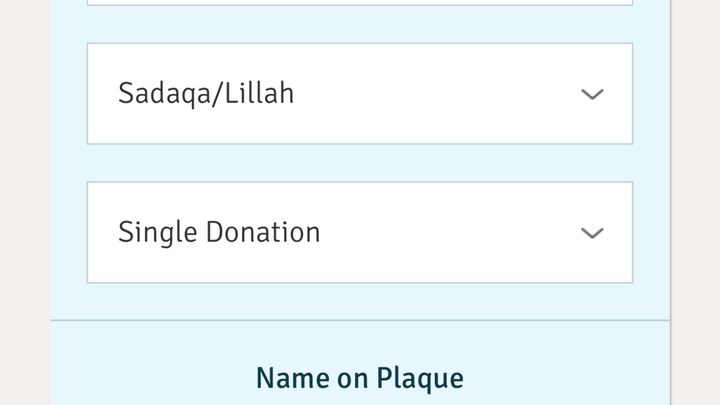Click the word Sadaqa in the type selector
Viewport: 720px width, 405px height.
163,95
